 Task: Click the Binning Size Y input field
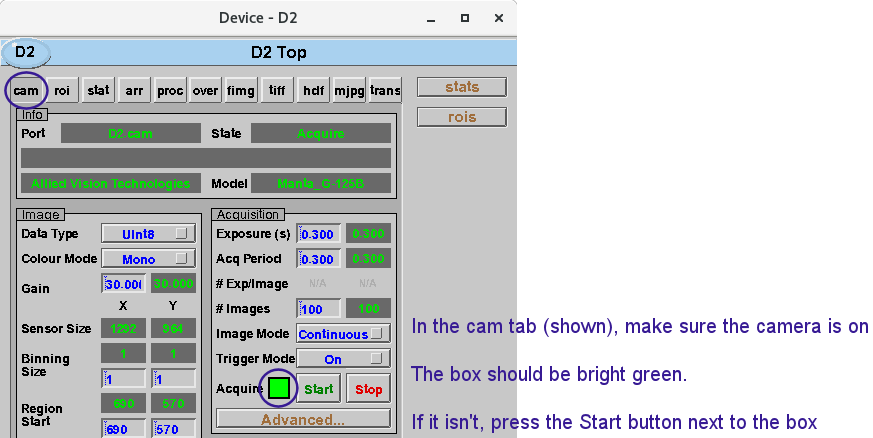point(174,378)
